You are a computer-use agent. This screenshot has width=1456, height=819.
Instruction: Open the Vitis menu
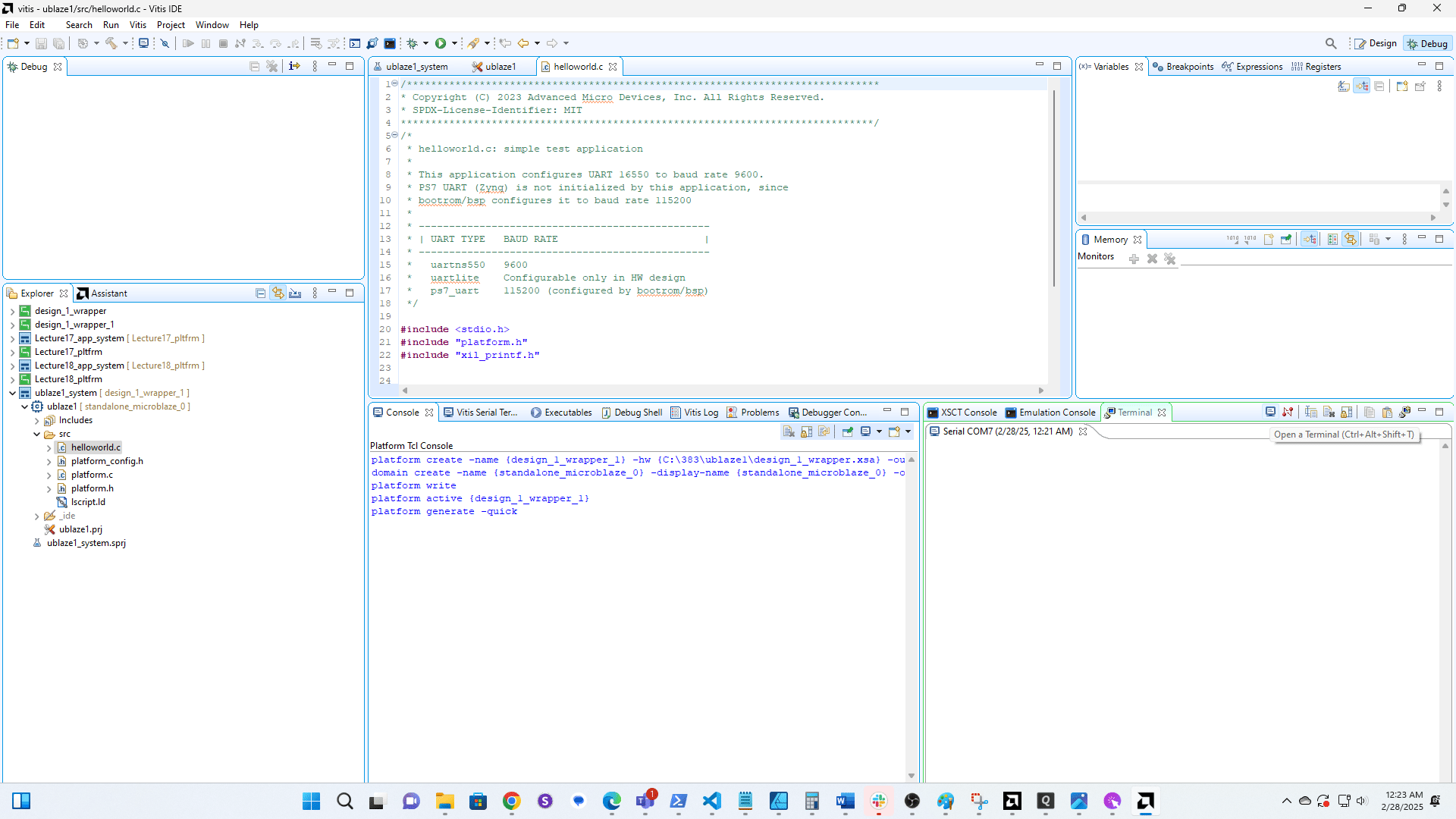[x=137, y=25]
